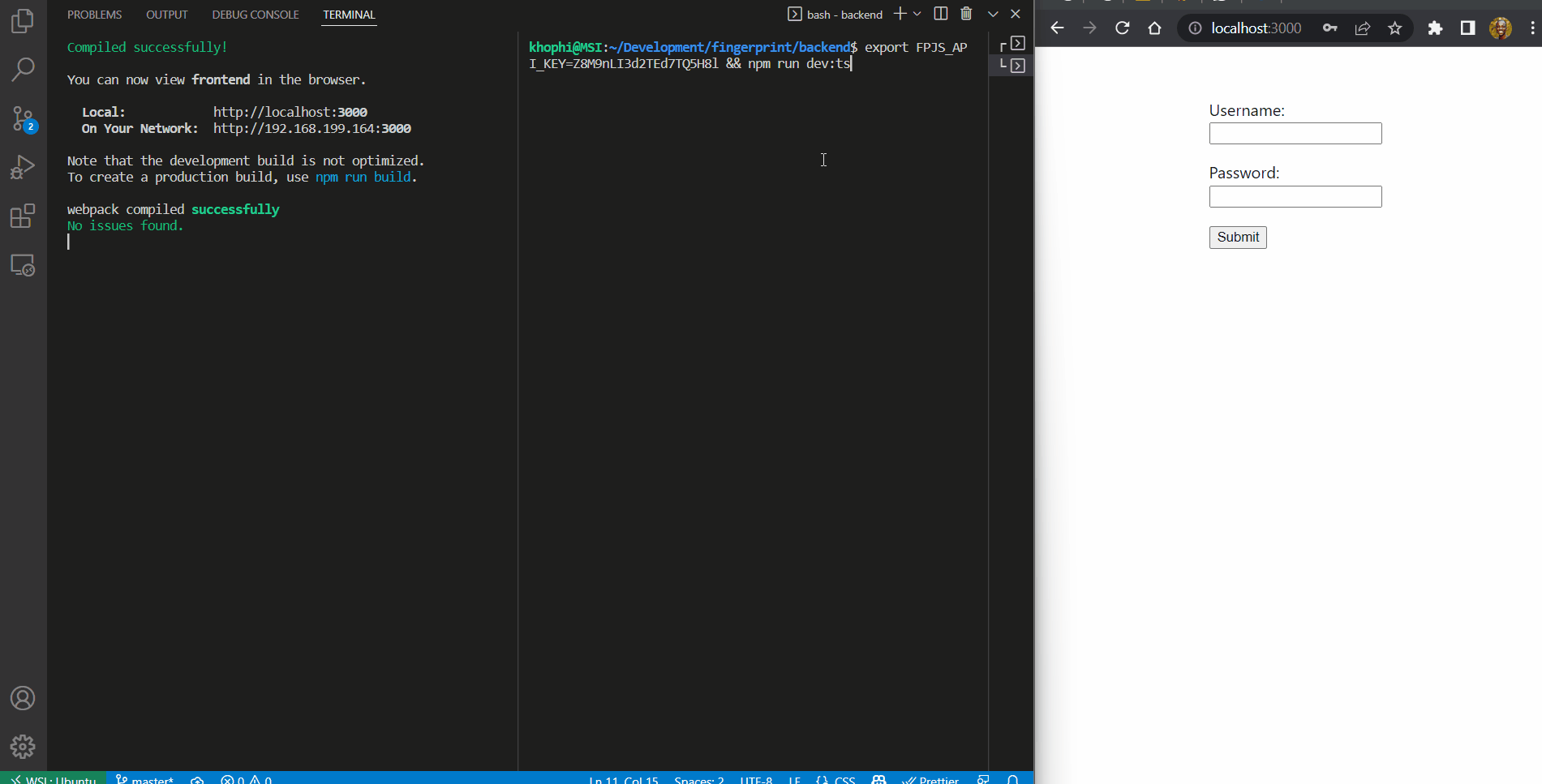Focus the Username input field
The image size is (1542, 784).
(1295, 134)
